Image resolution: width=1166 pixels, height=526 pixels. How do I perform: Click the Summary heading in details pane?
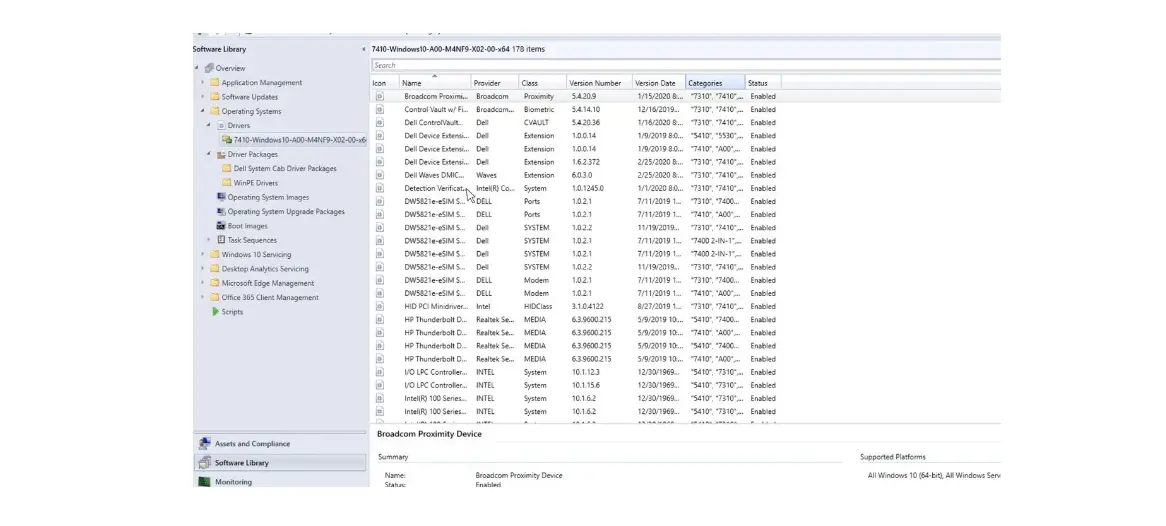tap(393, 457)
